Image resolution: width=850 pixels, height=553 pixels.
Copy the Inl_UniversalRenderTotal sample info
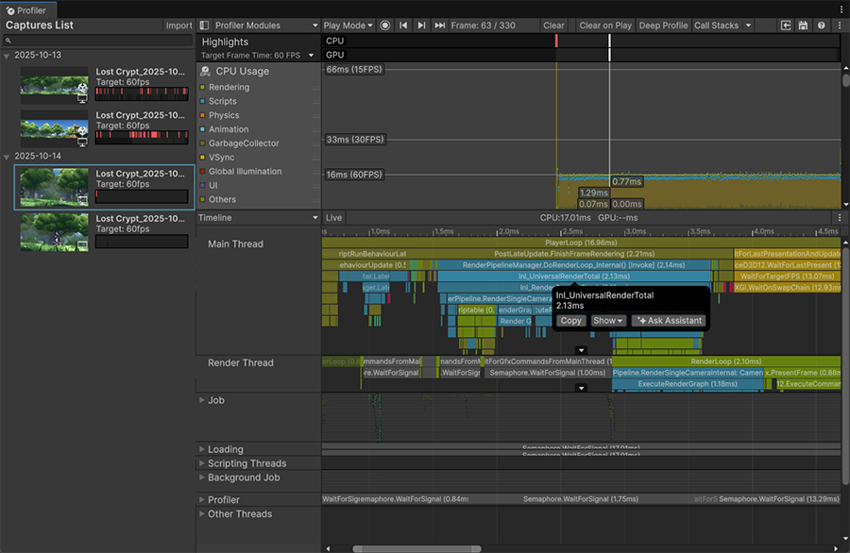coord(571,320)
